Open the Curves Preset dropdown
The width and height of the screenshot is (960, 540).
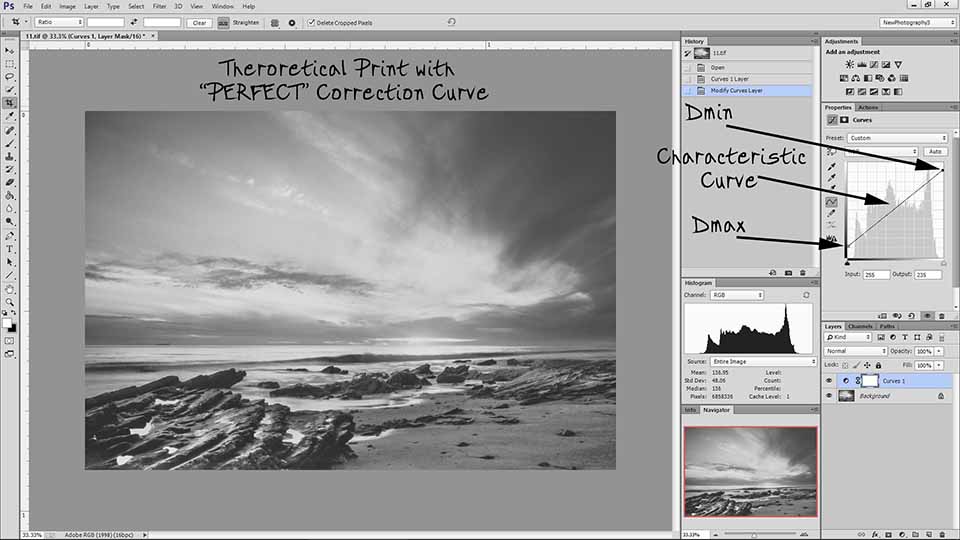point(897,138)
